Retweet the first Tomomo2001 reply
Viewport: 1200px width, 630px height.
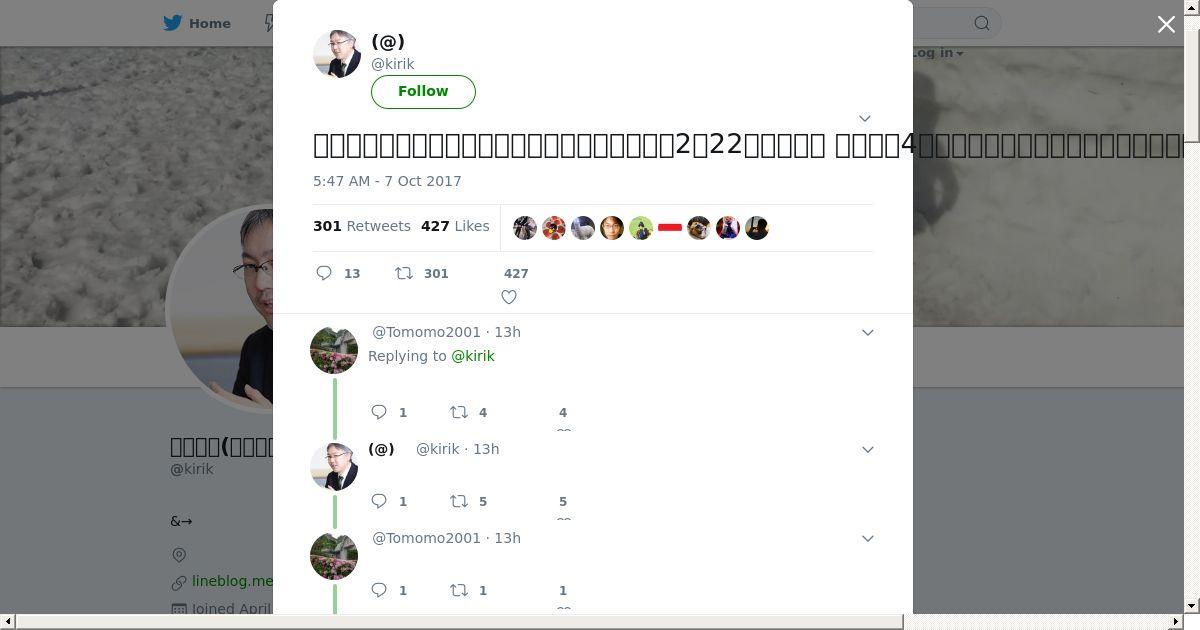pyautogui.click(x=459, y=412)
